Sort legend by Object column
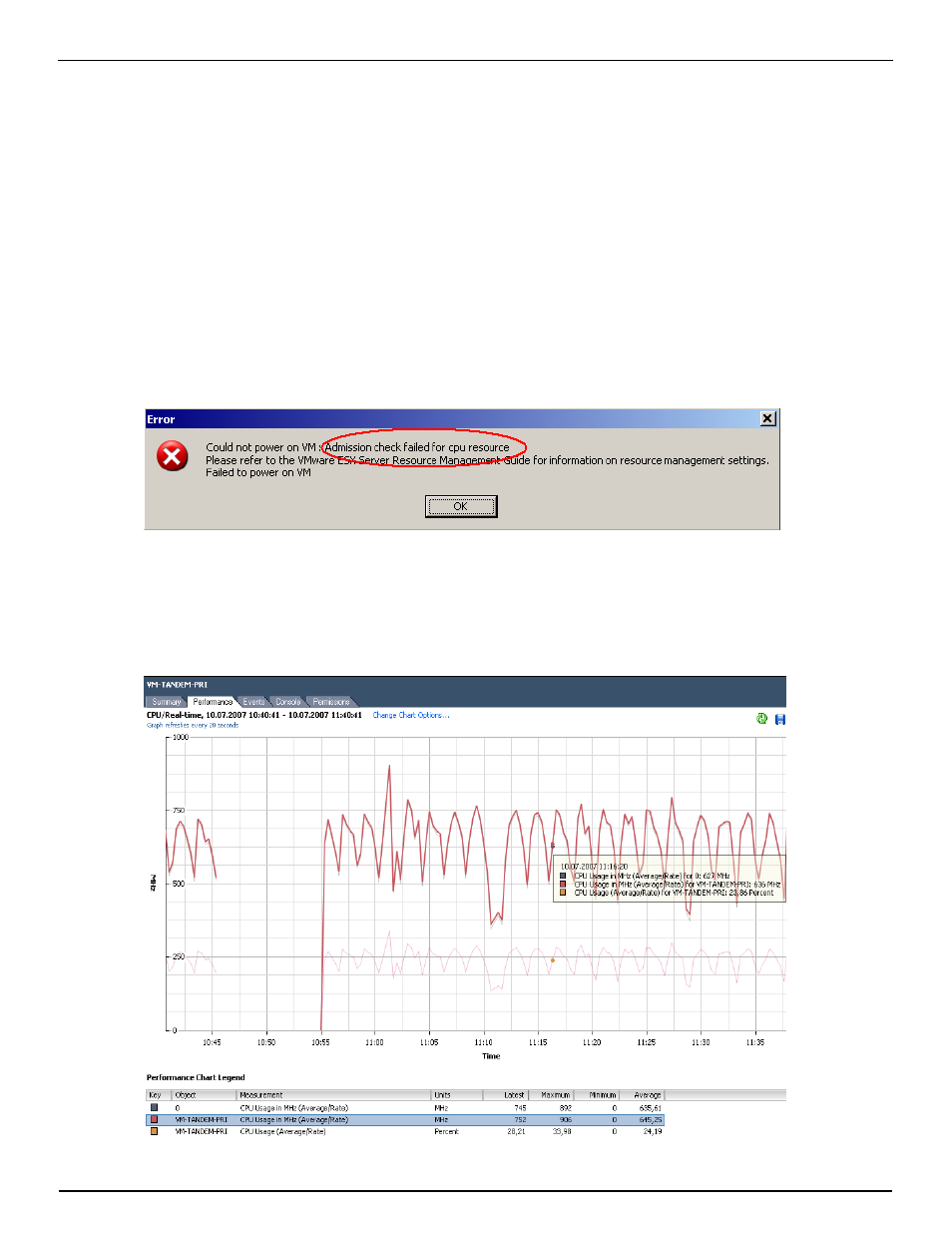 click(204, 1095)
